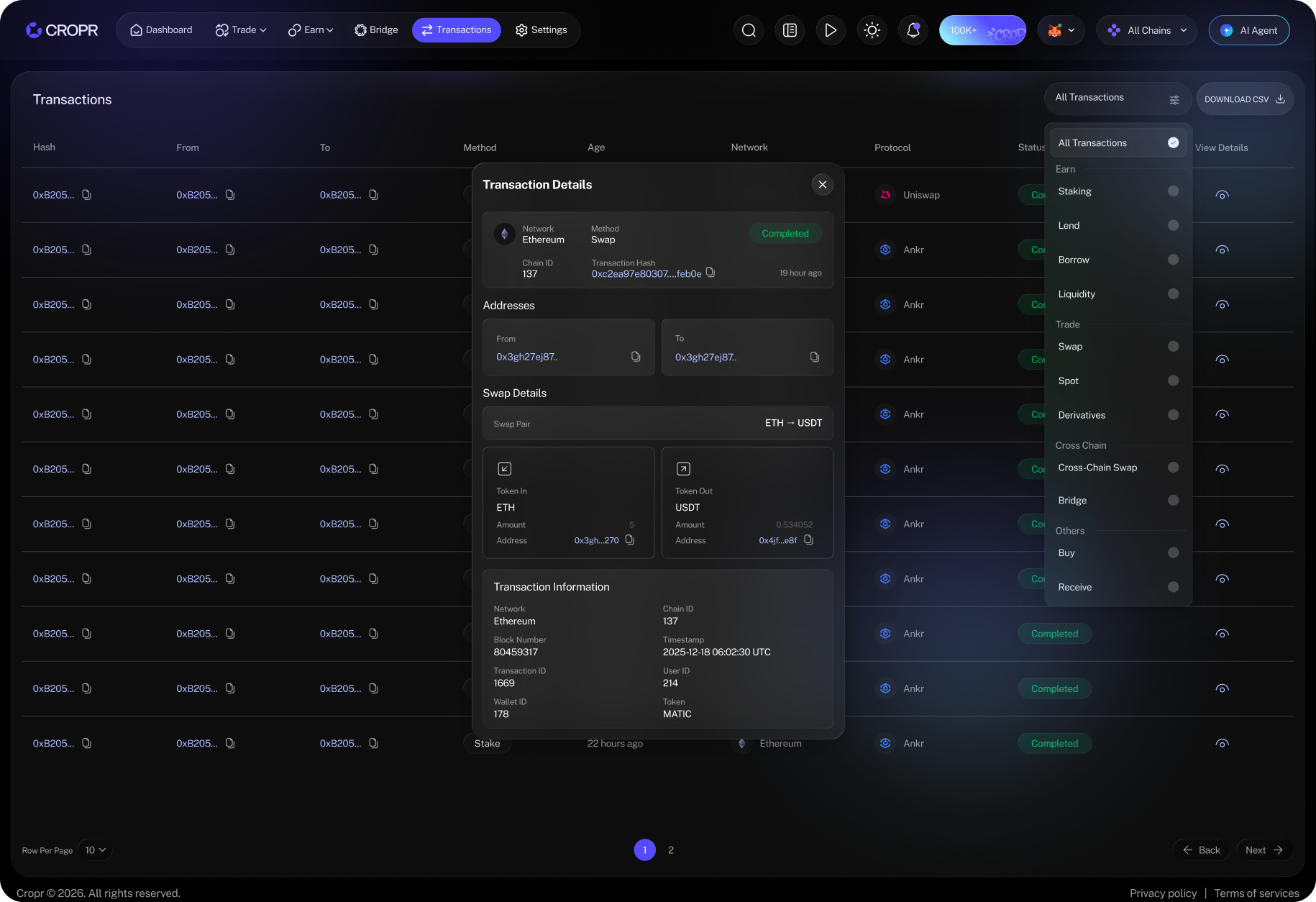The width and height of the screenshot is (1316, 902).
Task: Select the Borrow filter option
Action: point(1118,260)
